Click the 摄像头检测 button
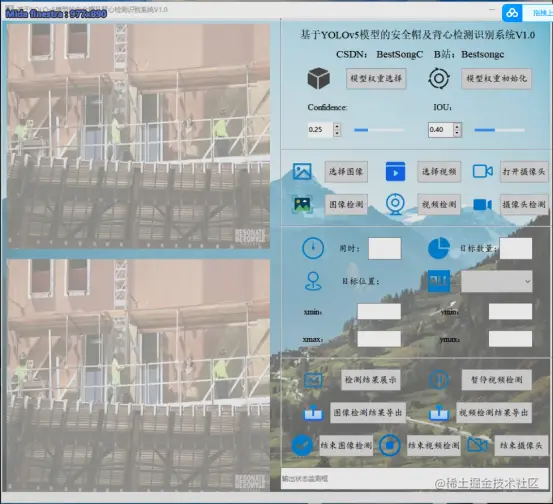 [x=524, y=204]
